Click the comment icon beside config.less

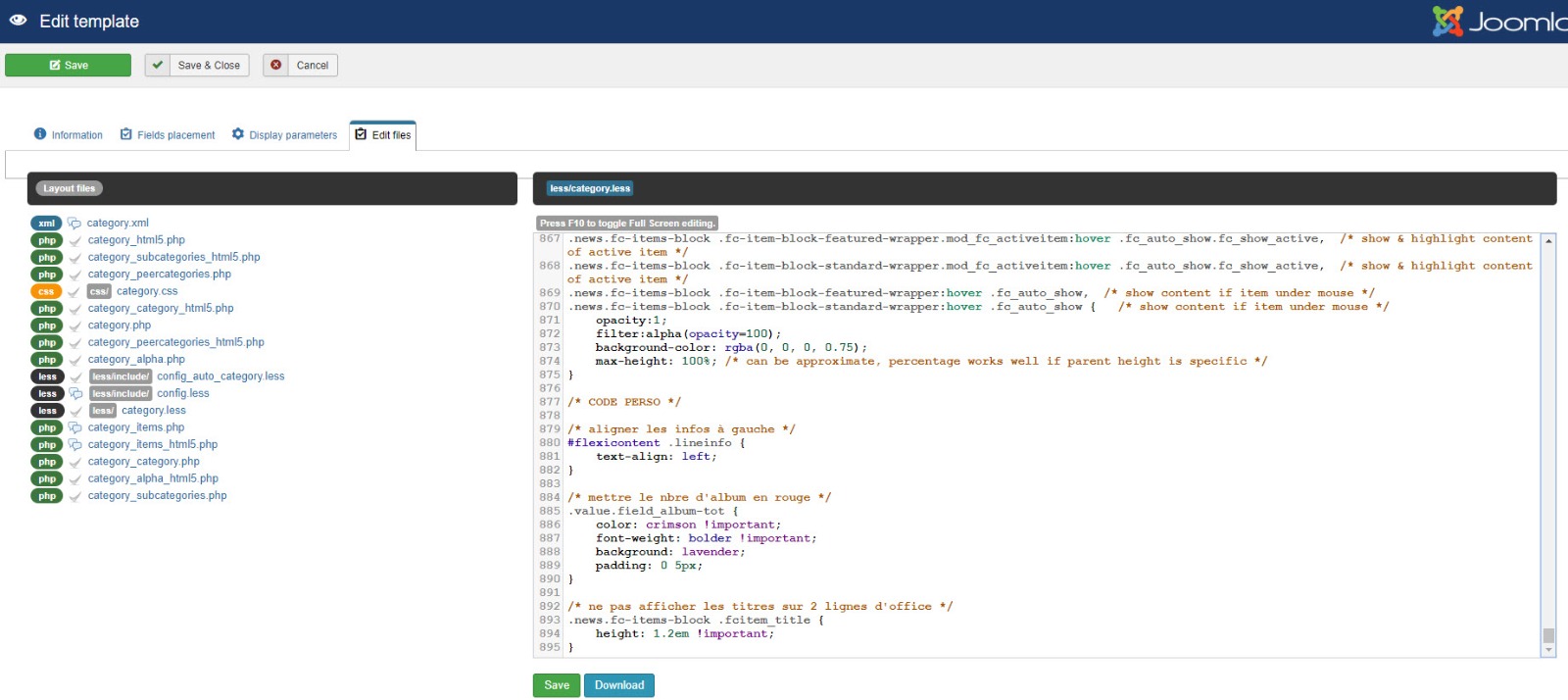pos(75,394)
